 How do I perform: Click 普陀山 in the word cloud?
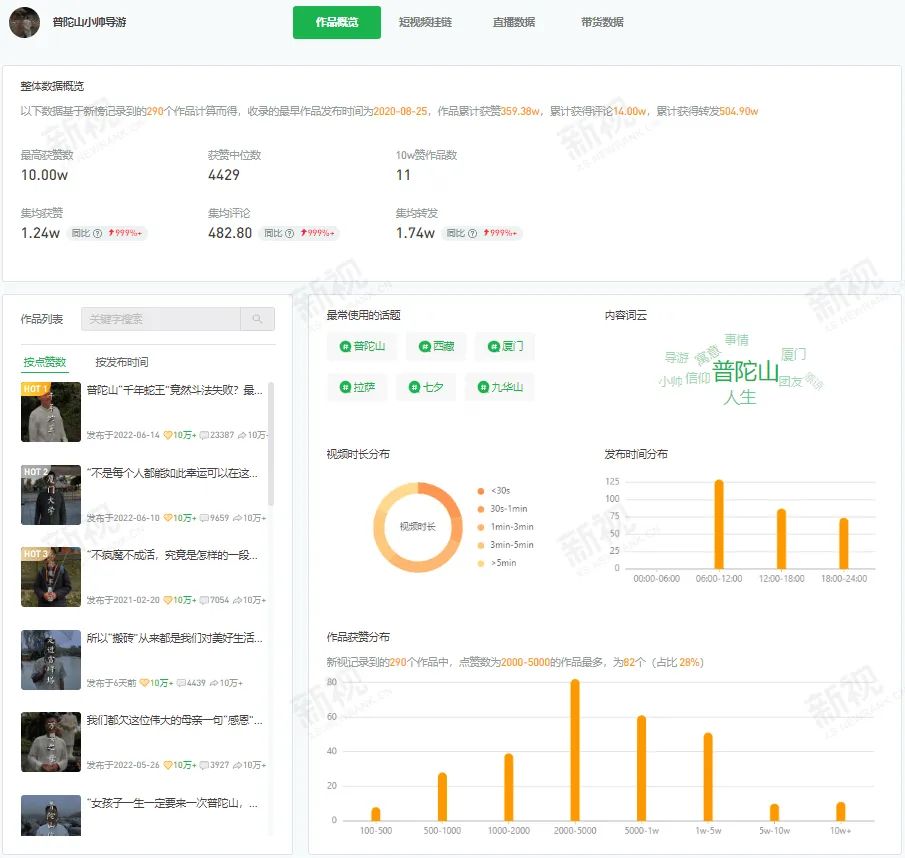[x=745, y=371]
